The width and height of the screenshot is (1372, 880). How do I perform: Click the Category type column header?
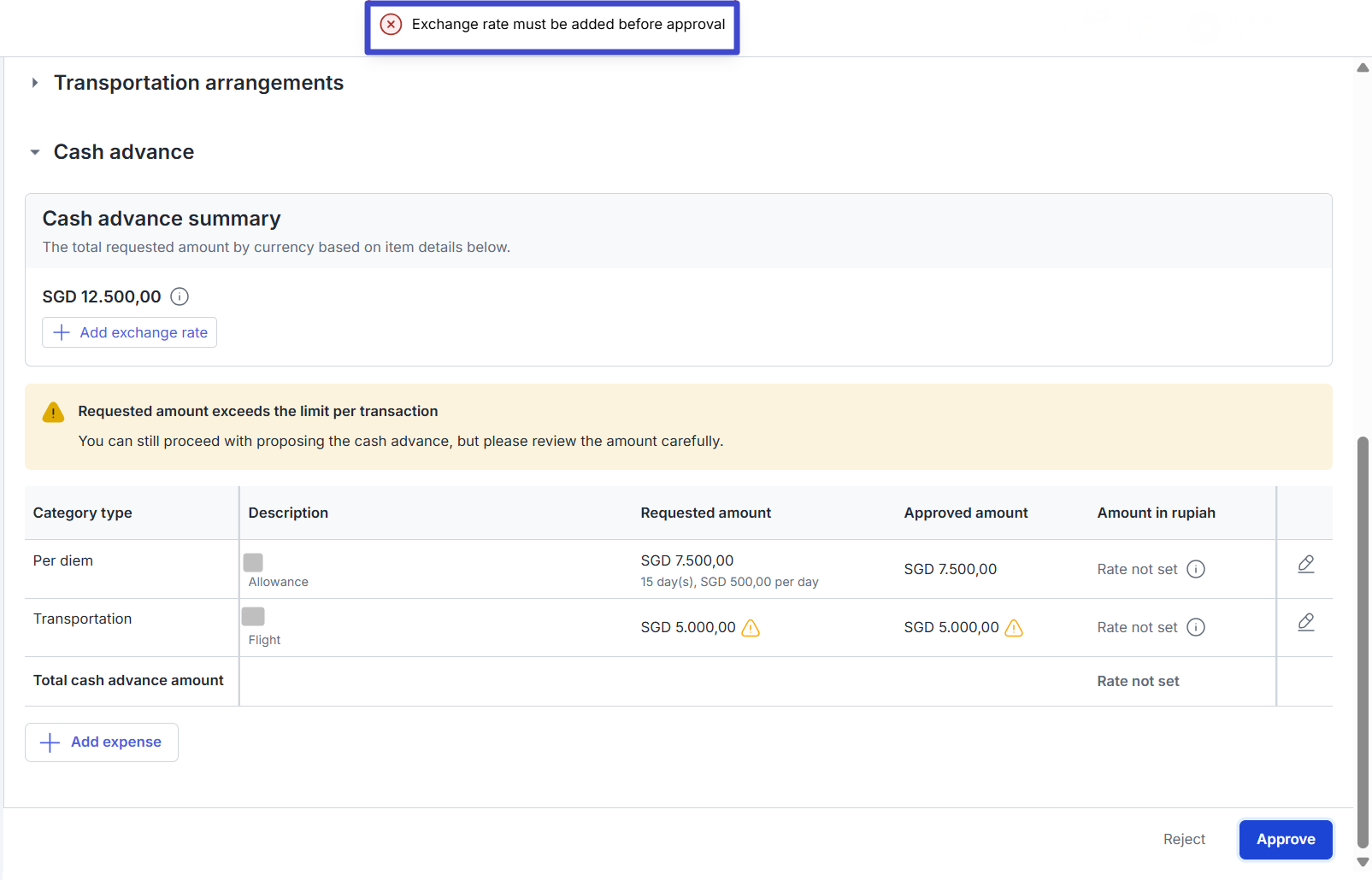(x=83, y=513)
